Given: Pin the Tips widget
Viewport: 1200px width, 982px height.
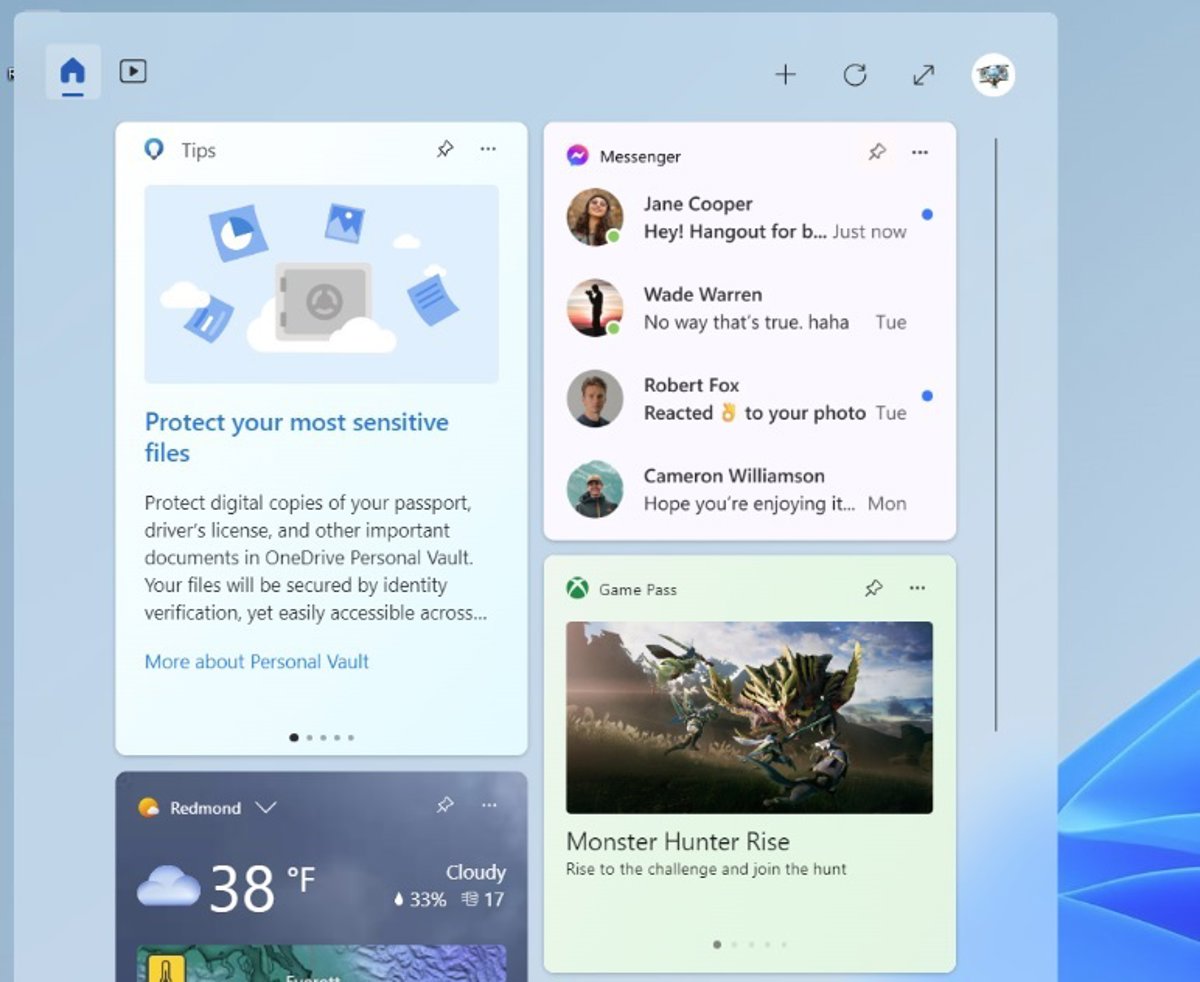Looking at the screenshot, I should point(445,149).
